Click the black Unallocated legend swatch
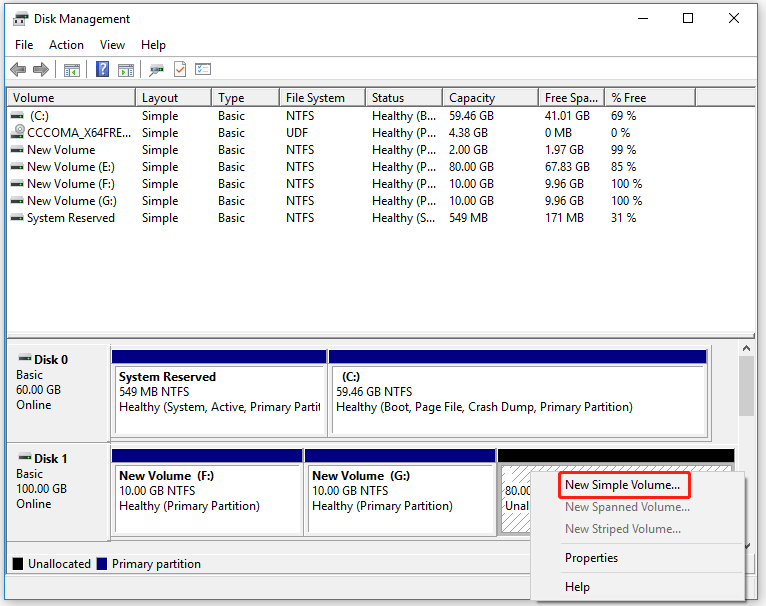The width and height of the screenshot is (766, 606). [18, 563]
